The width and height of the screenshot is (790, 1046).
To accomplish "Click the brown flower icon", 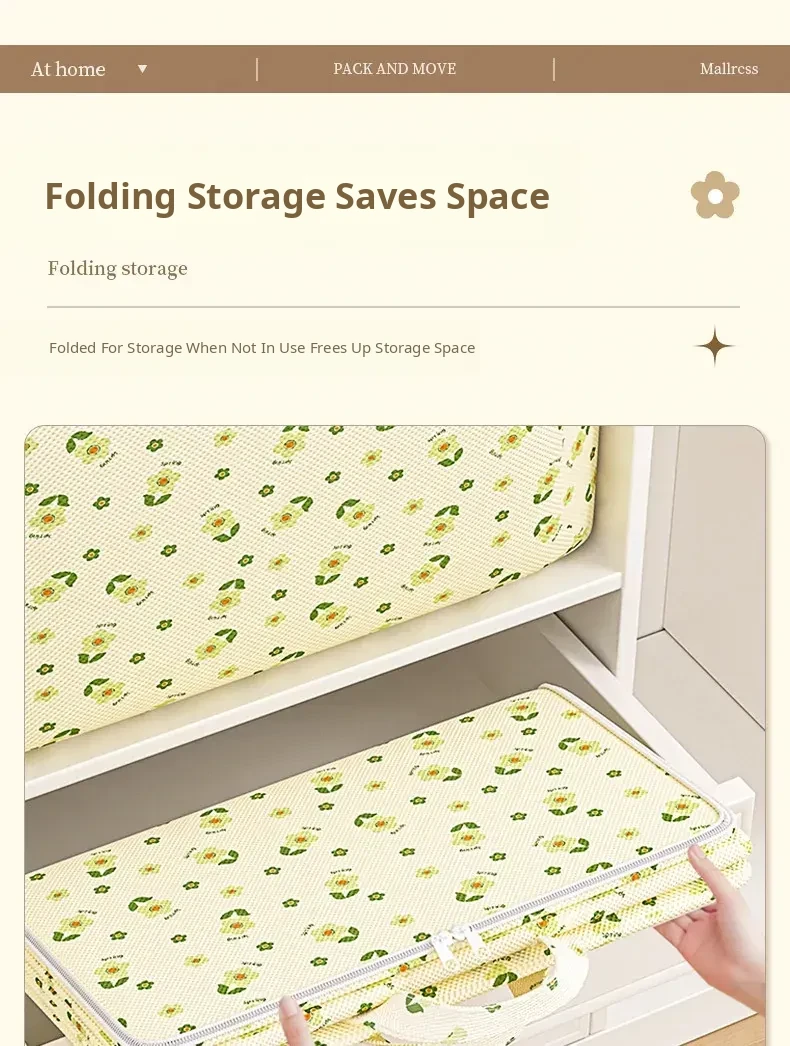I will (715, 195).
